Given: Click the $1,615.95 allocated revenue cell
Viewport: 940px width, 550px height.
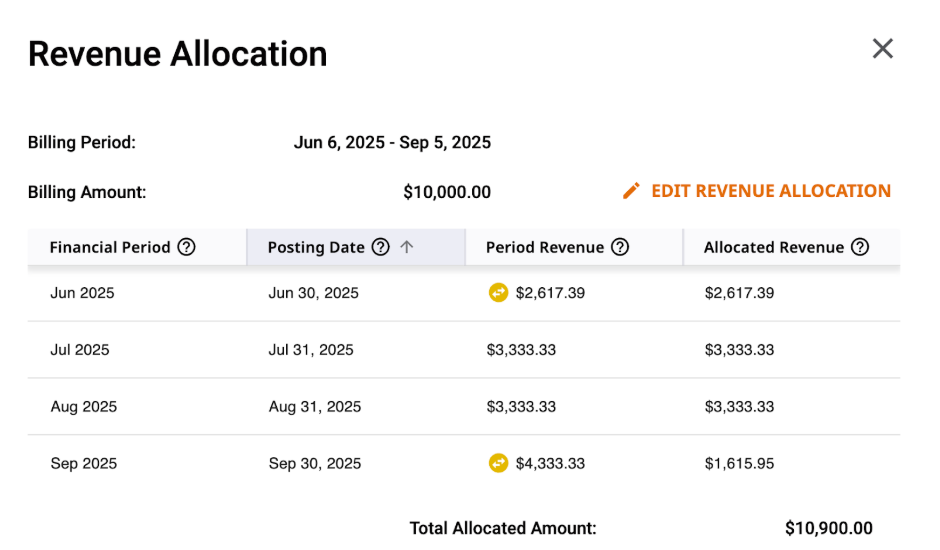Looking at the screenshot, I should (739, 463).
